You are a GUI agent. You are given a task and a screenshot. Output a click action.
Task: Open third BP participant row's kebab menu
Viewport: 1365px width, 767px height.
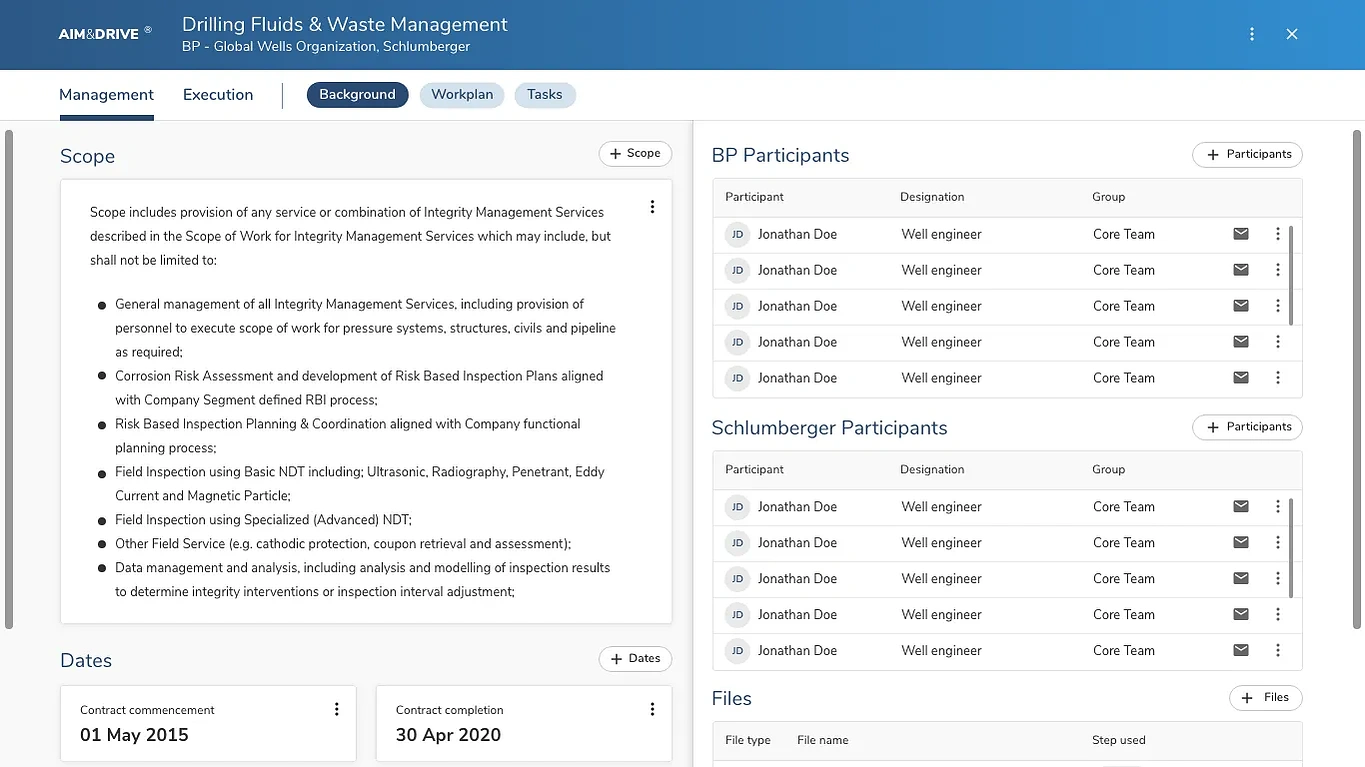(1278, 306)
